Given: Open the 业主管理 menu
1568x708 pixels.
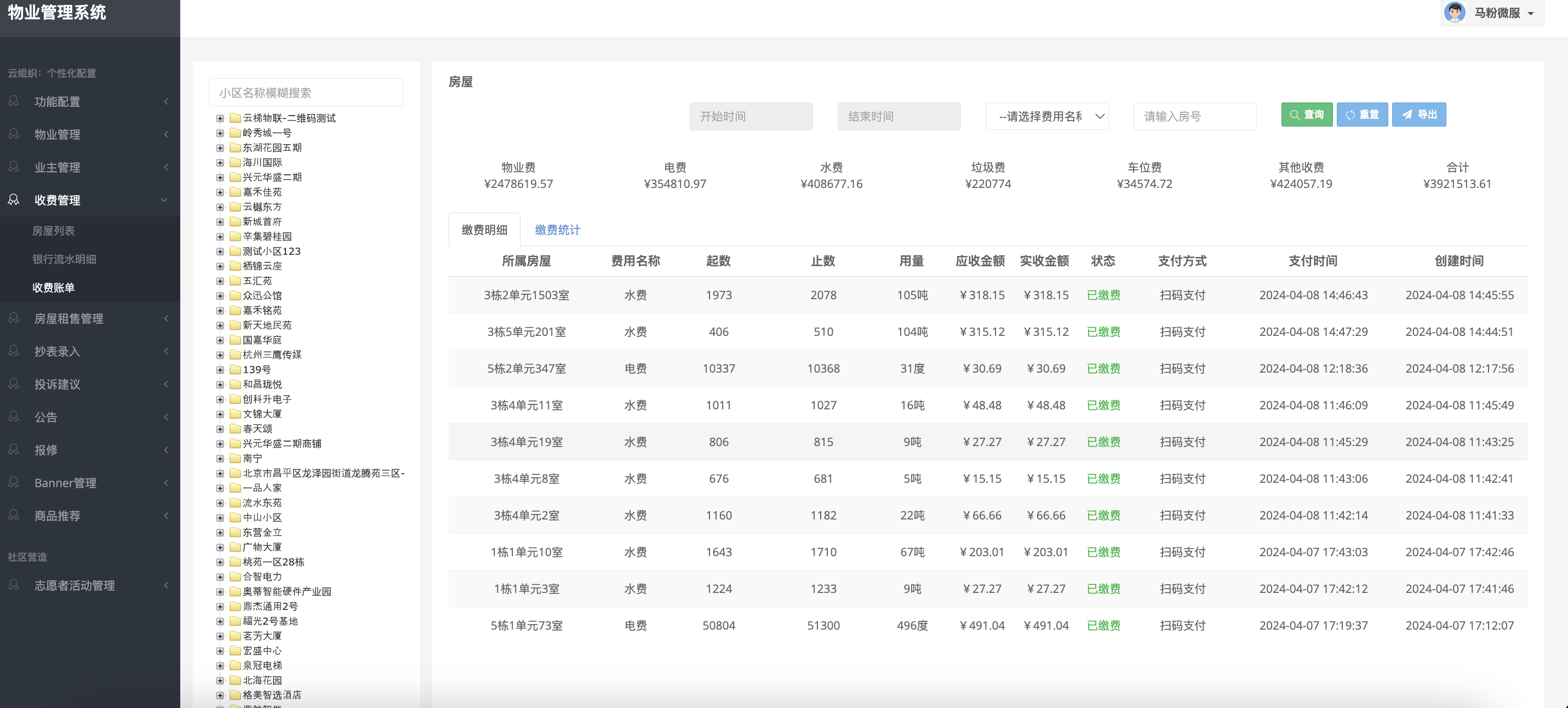Looking at the screenshot, I should click(90, 167).
